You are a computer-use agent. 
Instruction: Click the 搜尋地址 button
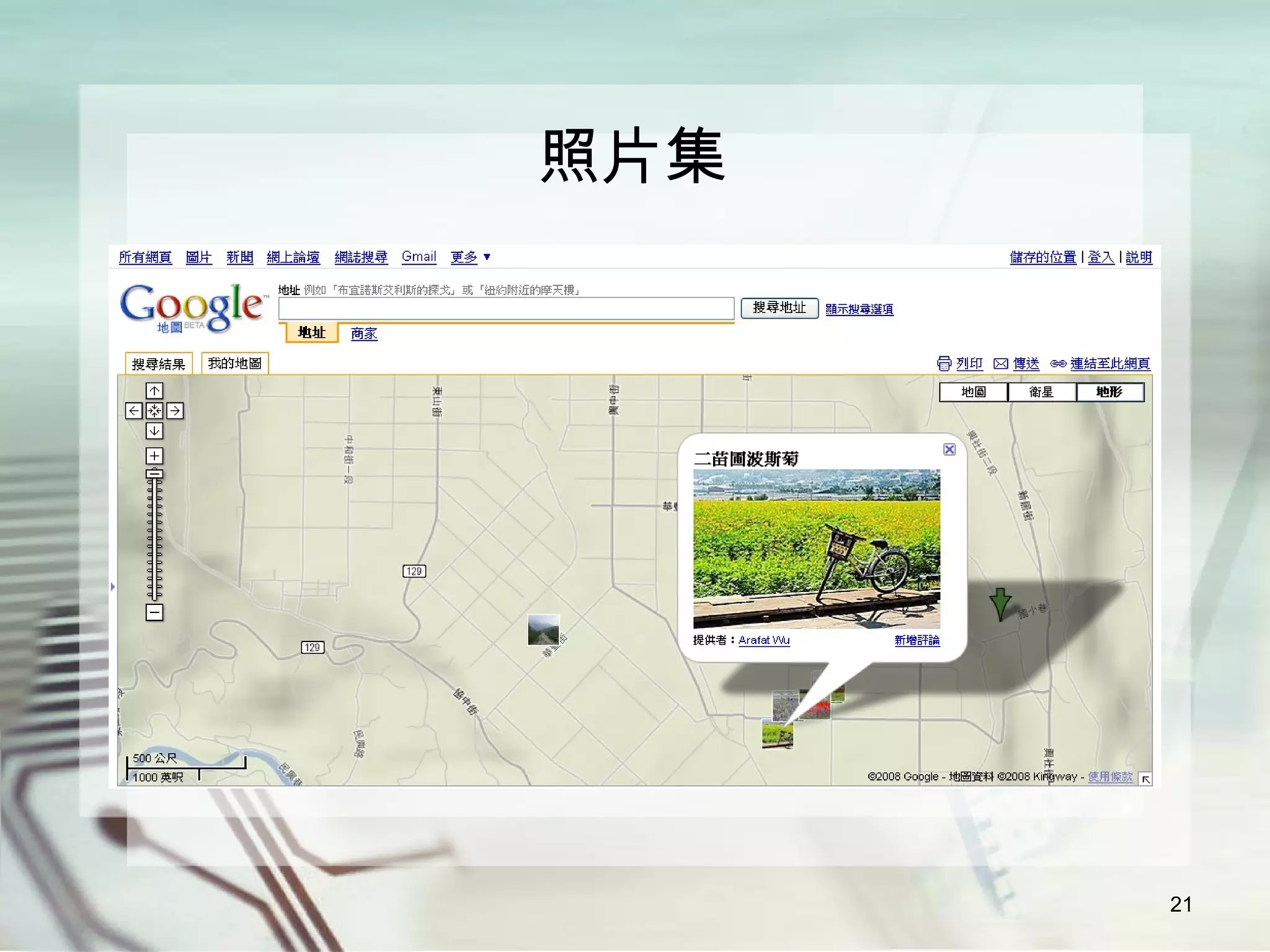(779, 308)
